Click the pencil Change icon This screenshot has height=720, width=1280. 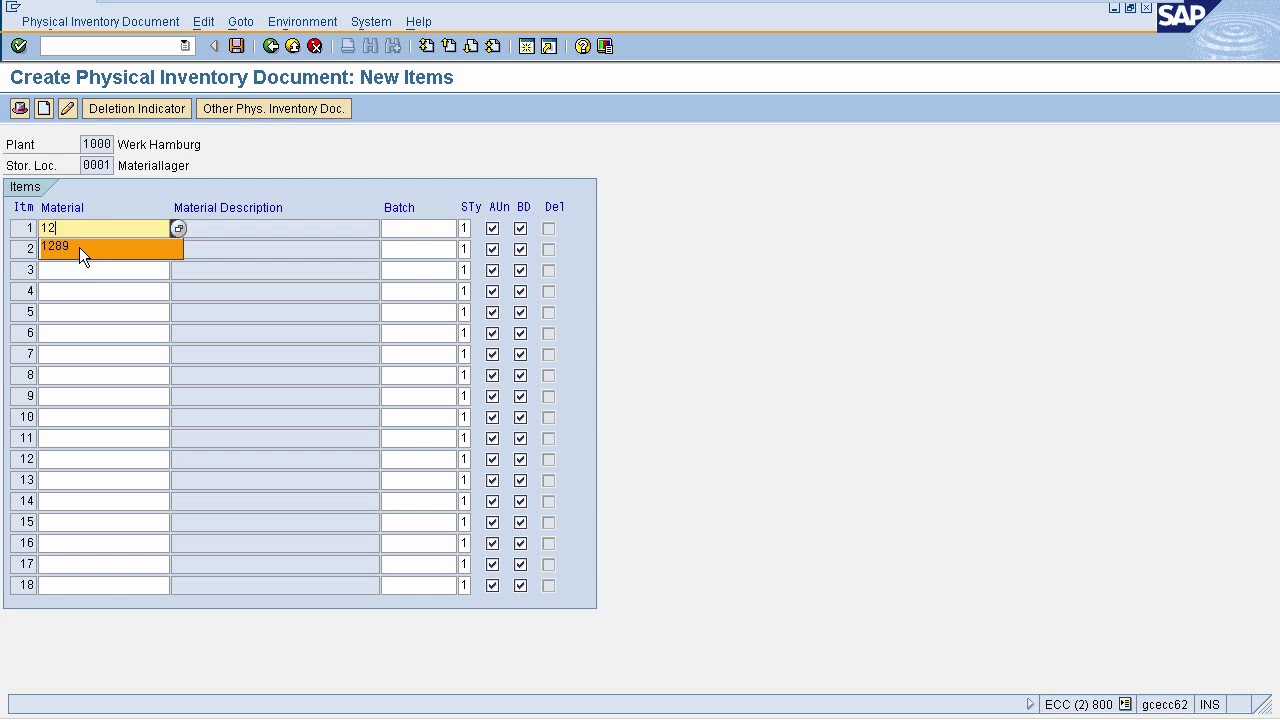67,109
